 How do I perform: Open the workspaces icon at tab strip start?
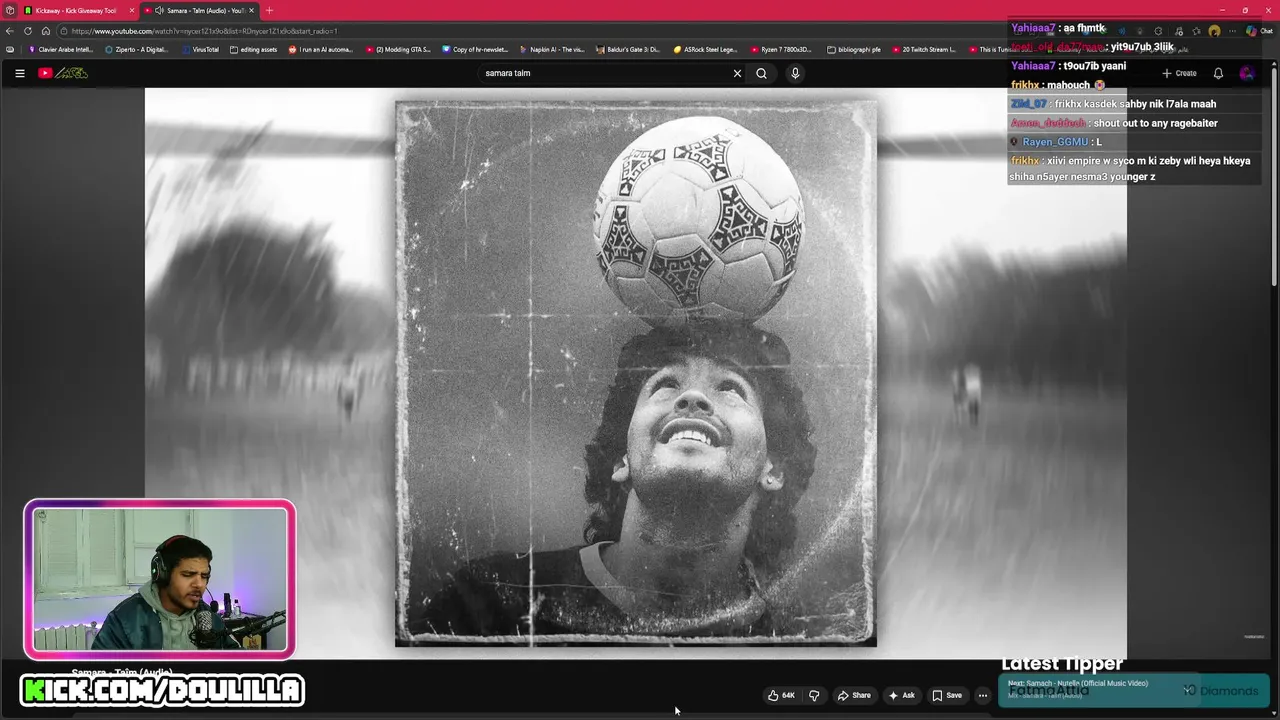click(x=9, y=10)
